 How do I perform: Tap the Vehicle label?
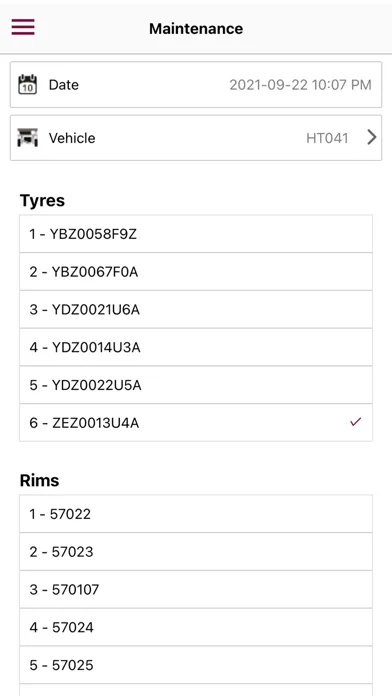(x=72, y=138)
